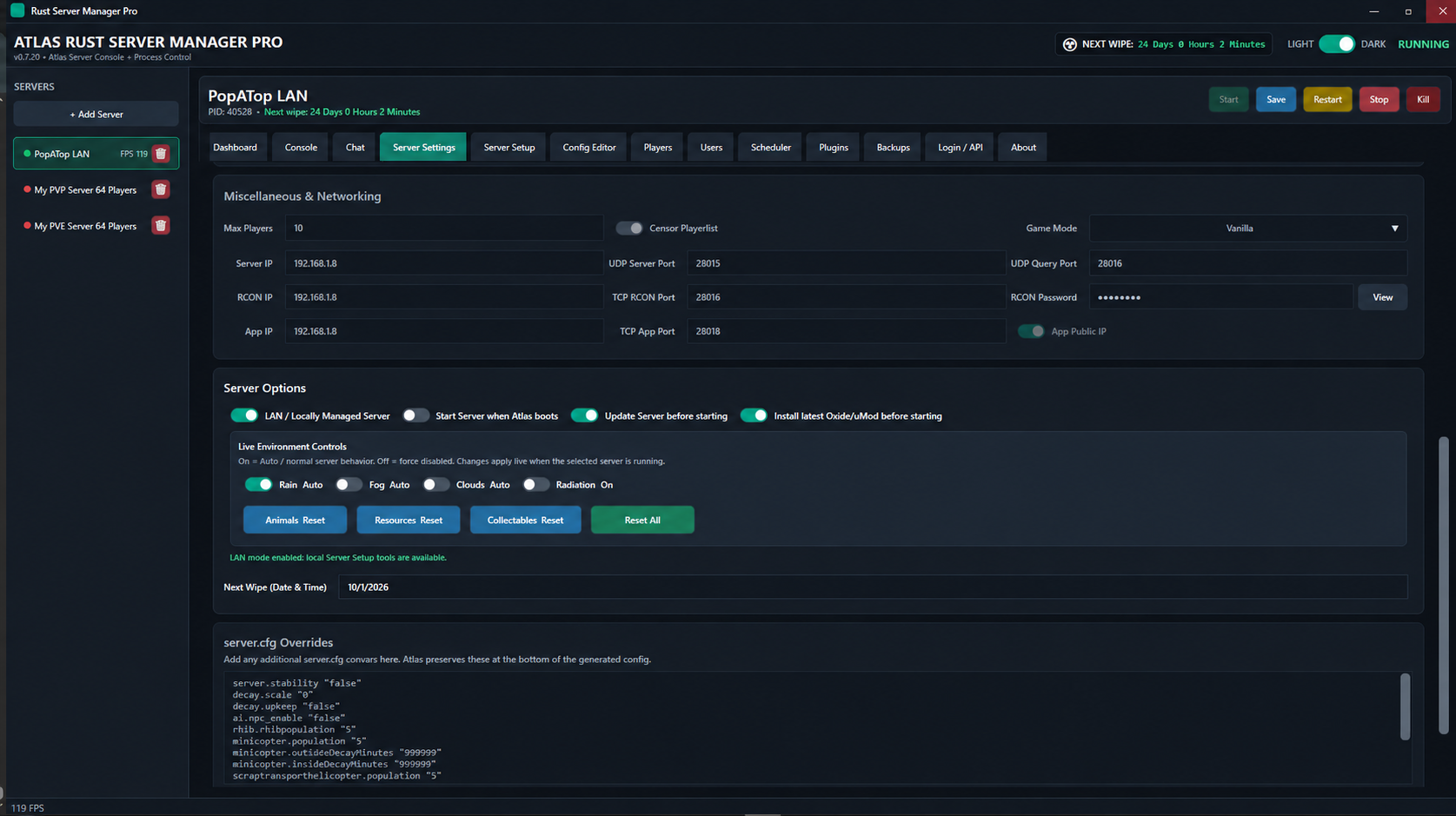The height and width of the screenshot is (816, 1456).
Task: Enable the Clouds Auto toggle
Action: point(435,485)
